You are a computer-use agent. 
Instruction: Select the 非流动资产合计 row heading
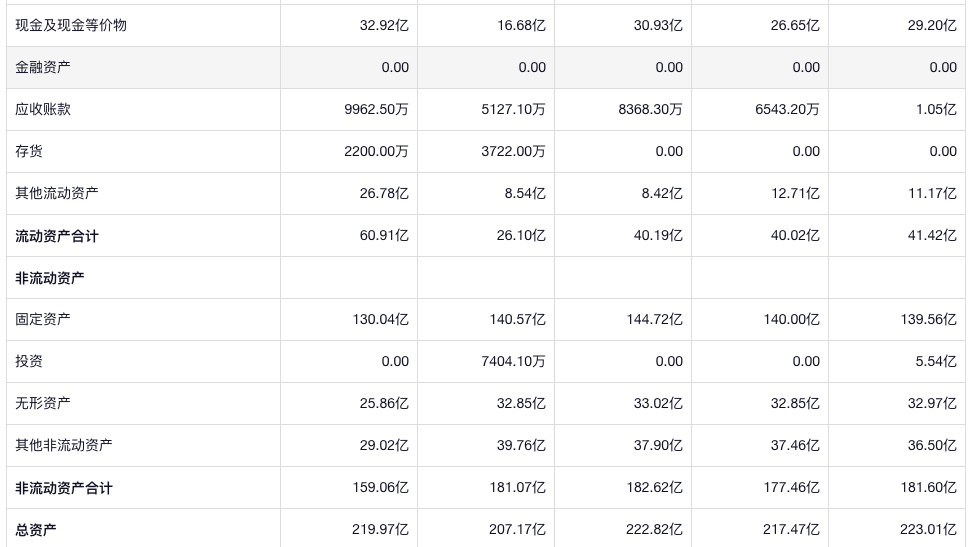click(x=64, y=488)
